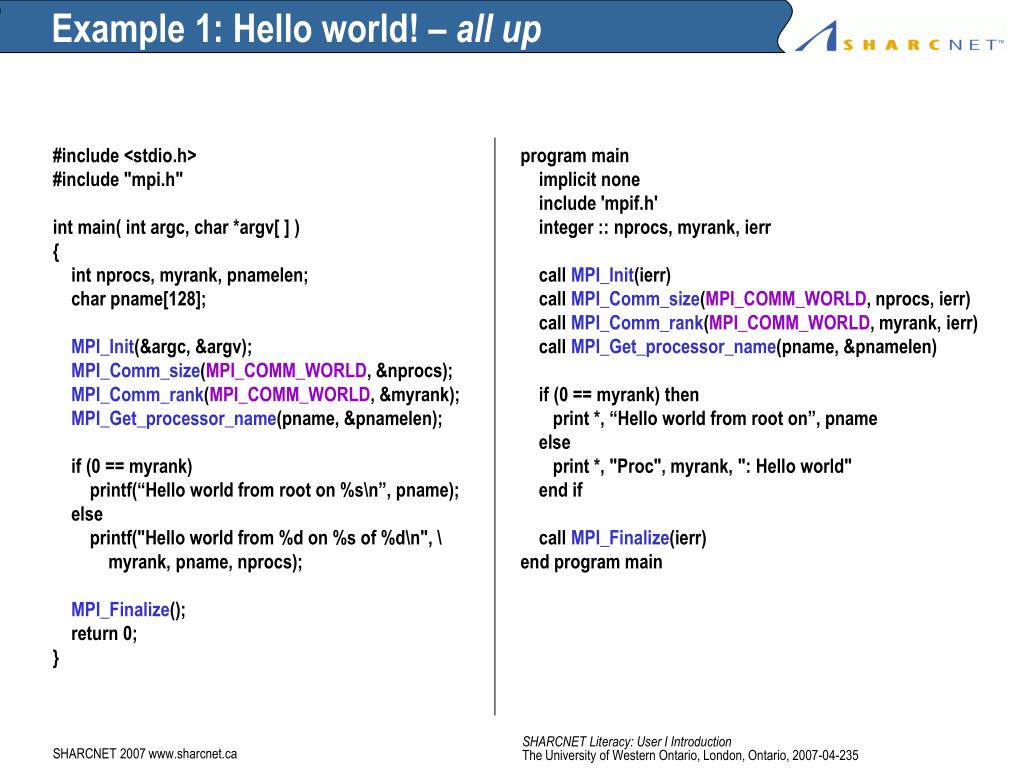
Task: Click 'MPI_Init(&argc, &argv);' in C code
Action: click(161, 347)
